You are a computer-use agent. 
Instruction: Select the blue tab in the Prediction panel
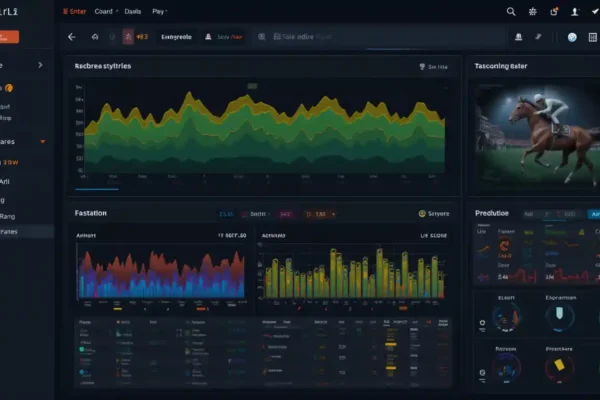pyautogui.click(x=594, y=214)
